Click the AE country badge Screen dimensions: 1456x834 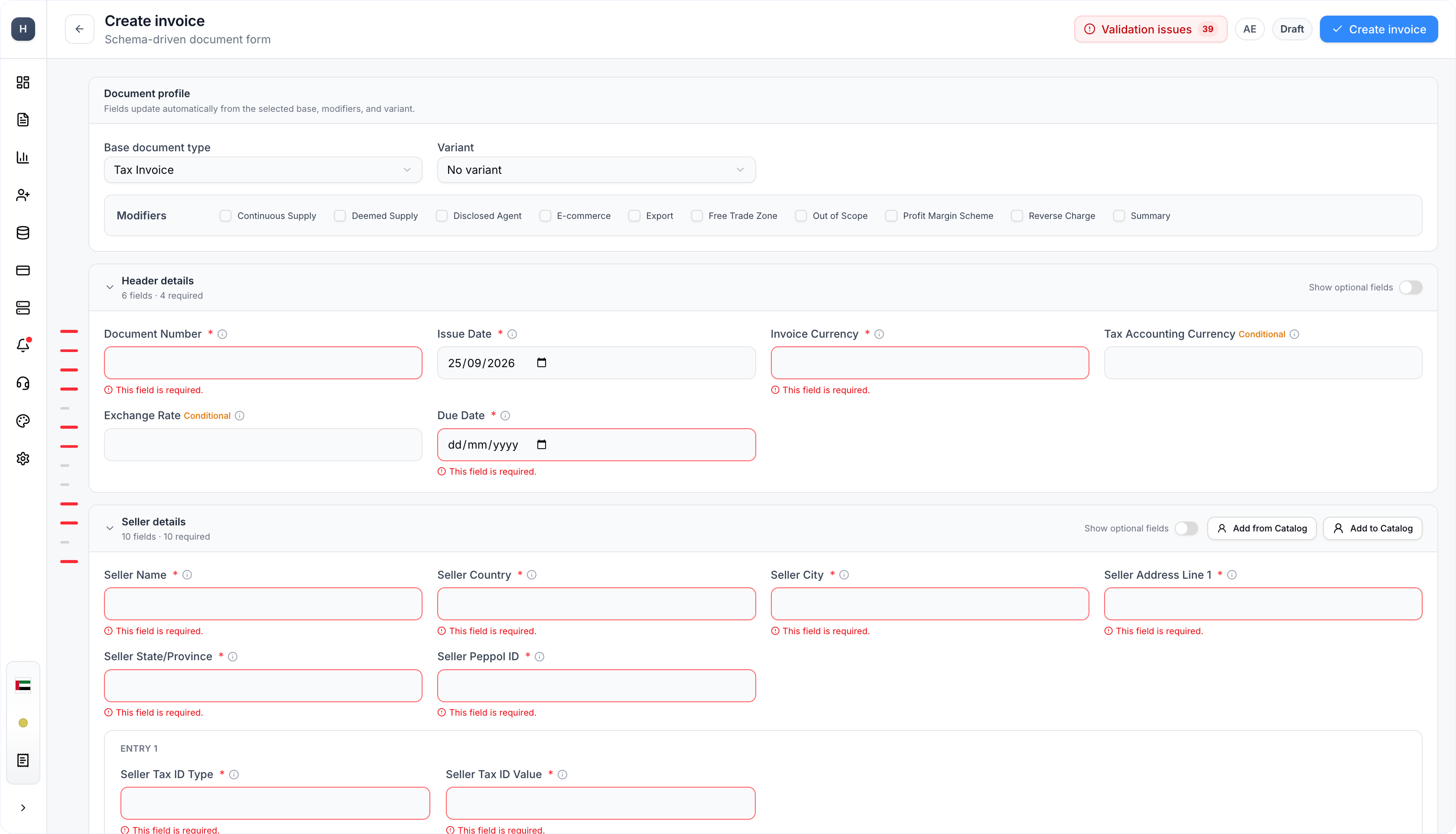point(1249,29)
